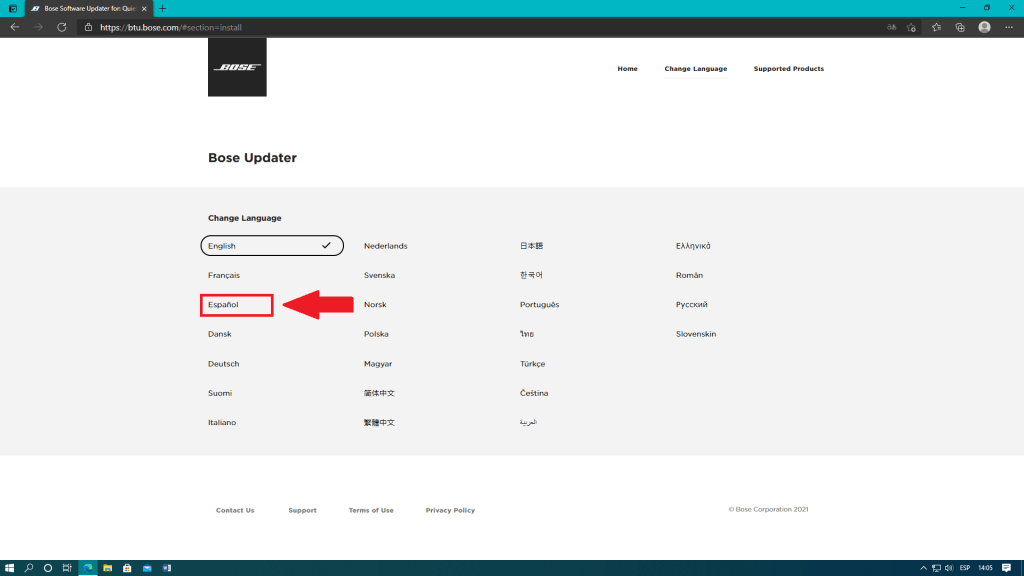This screenshot has width=1024, height=576.
Task: Open the browser profile avatar
Action: 985,27
